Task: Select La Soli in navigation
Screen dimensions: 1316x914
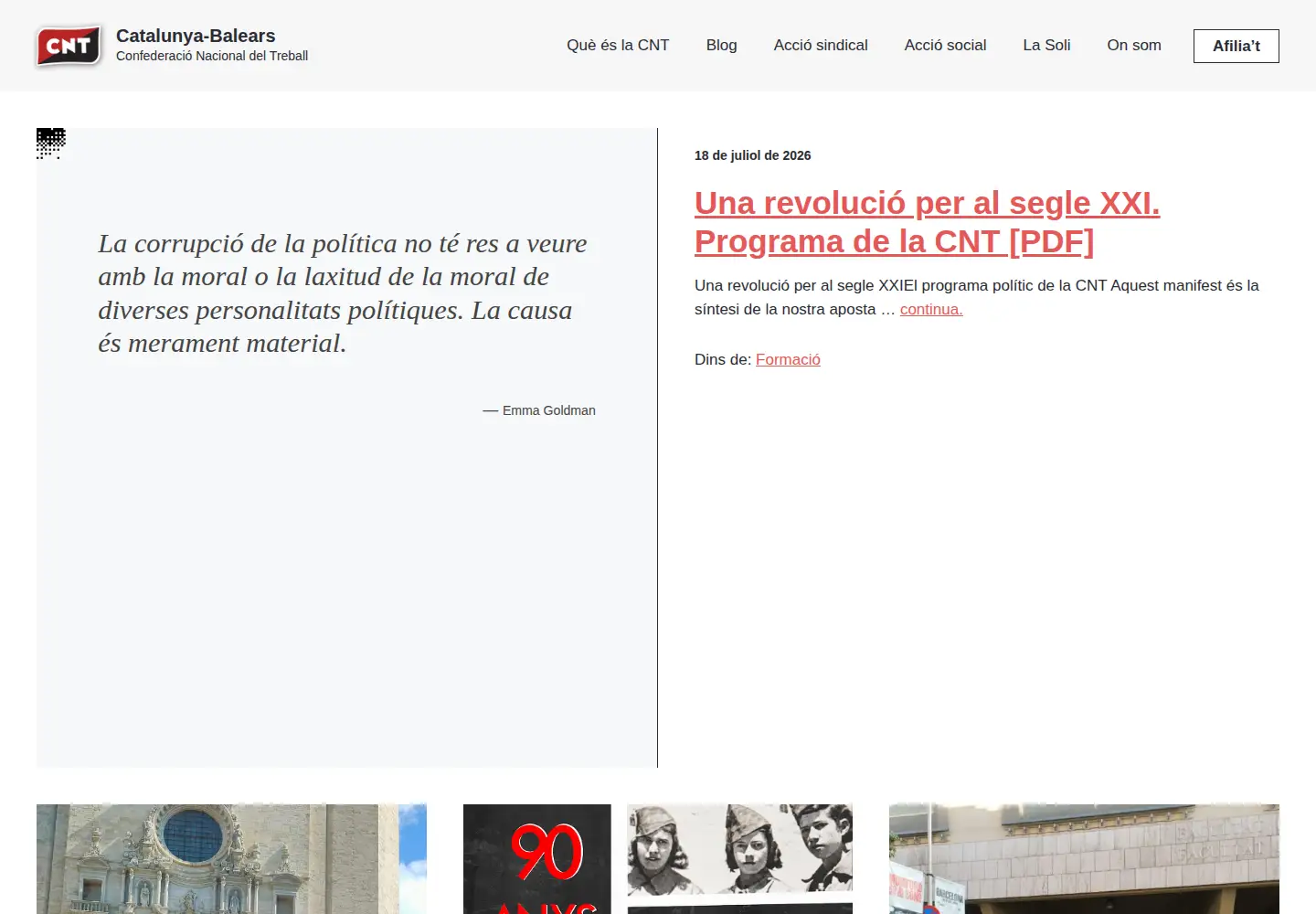Action: click(x=1046, y=45)
